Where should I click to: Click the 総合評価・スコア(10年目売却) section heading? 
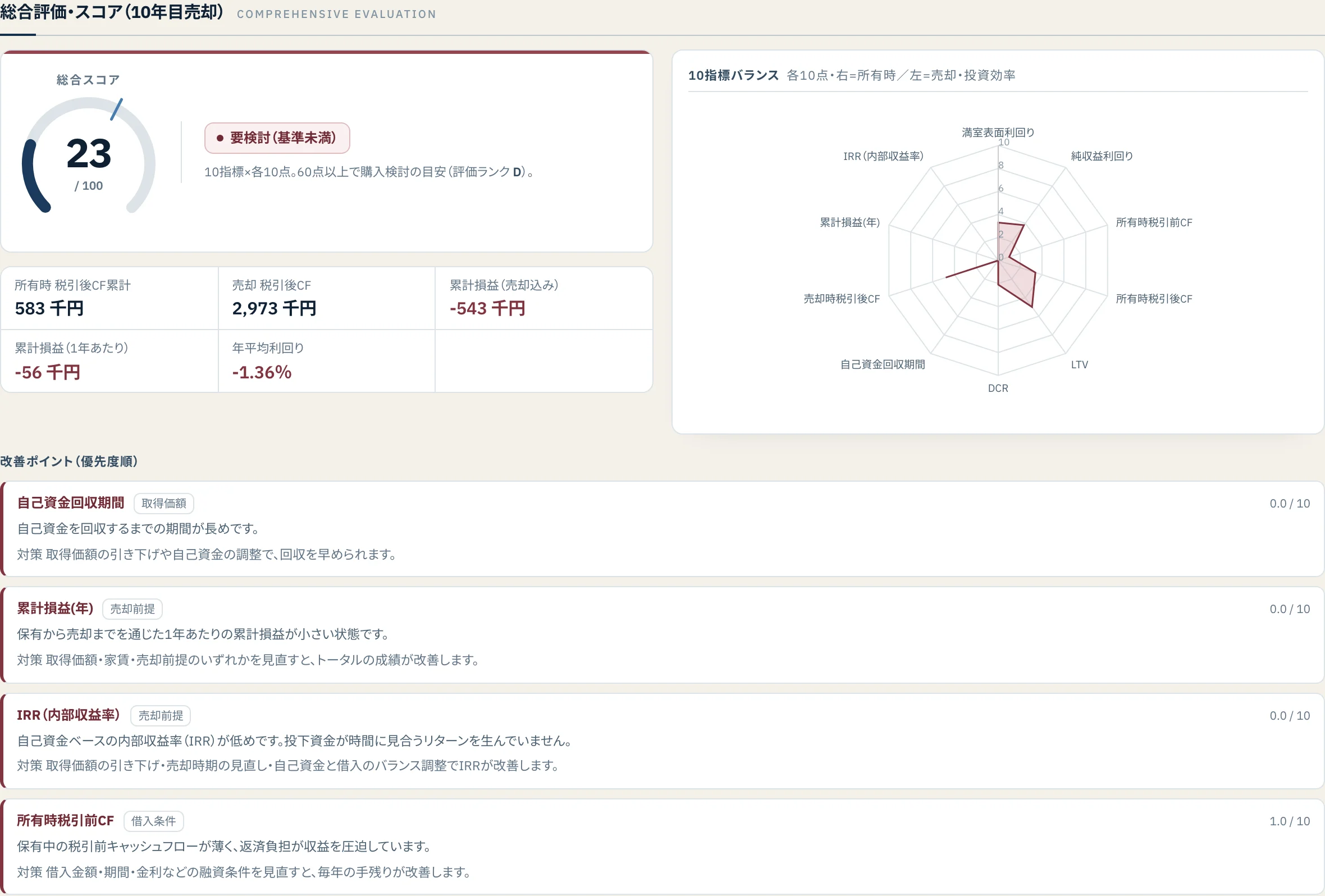[112, 12]
